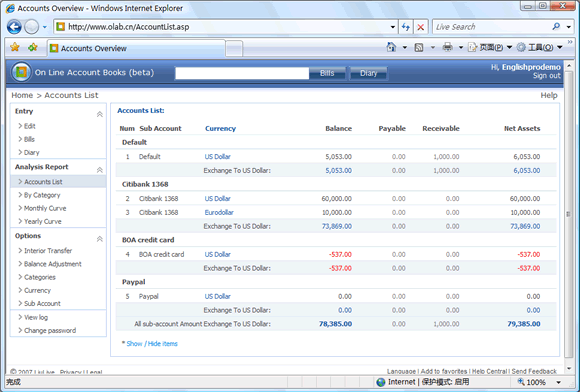Click the Eurodollar currency link

[219, 212]
